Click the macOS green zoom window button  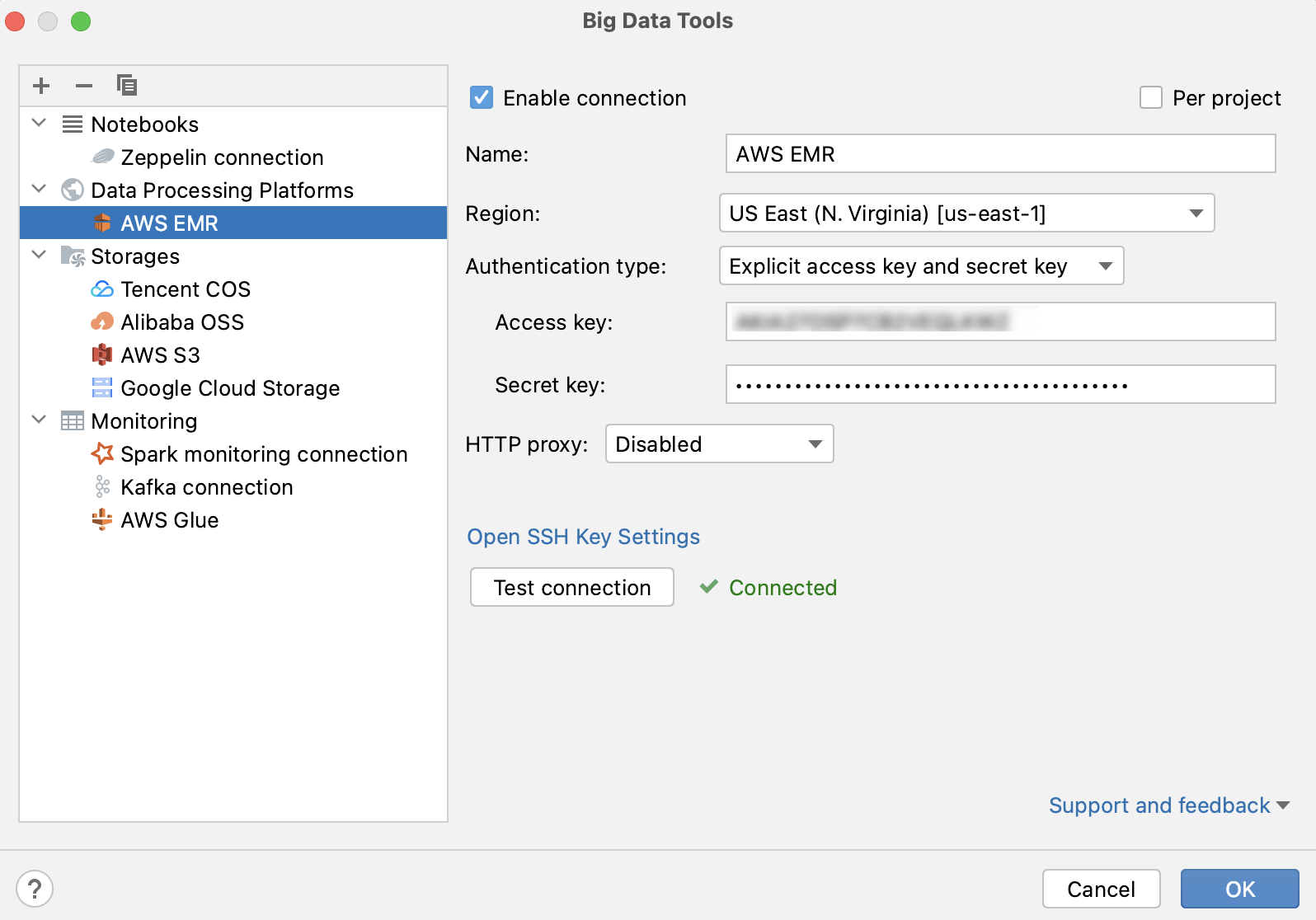(81, 21)
